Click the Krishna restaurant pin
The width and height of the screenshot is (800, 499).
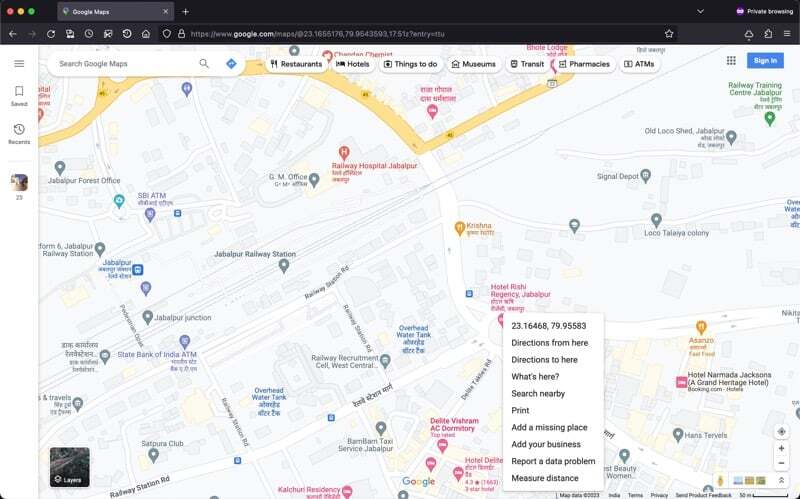(459, 228)
